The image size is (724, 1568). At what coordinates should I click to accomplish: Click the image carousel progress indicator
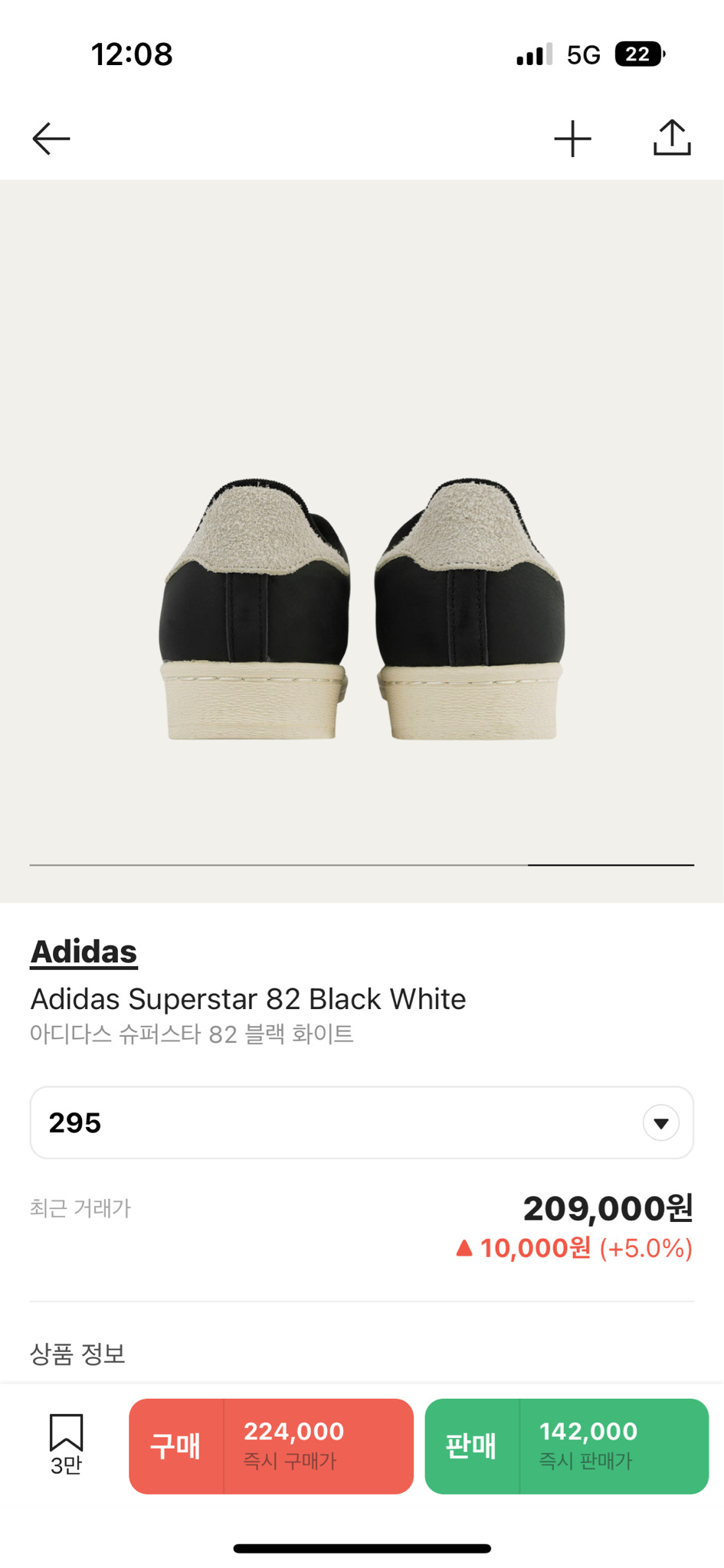click(x=362, y=865)
